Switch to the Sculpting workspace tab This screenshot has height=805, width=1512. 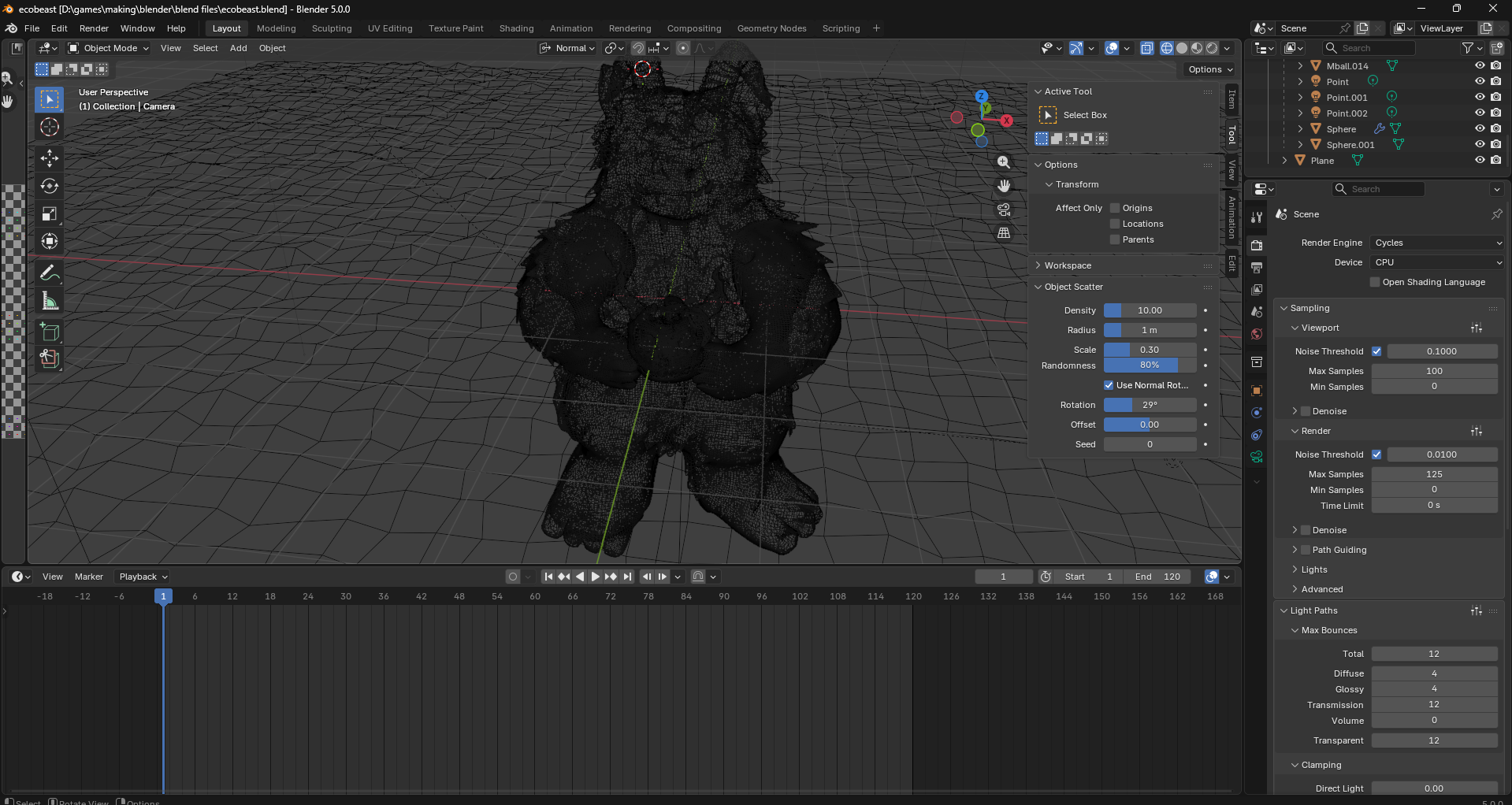(x=331, y=28)
